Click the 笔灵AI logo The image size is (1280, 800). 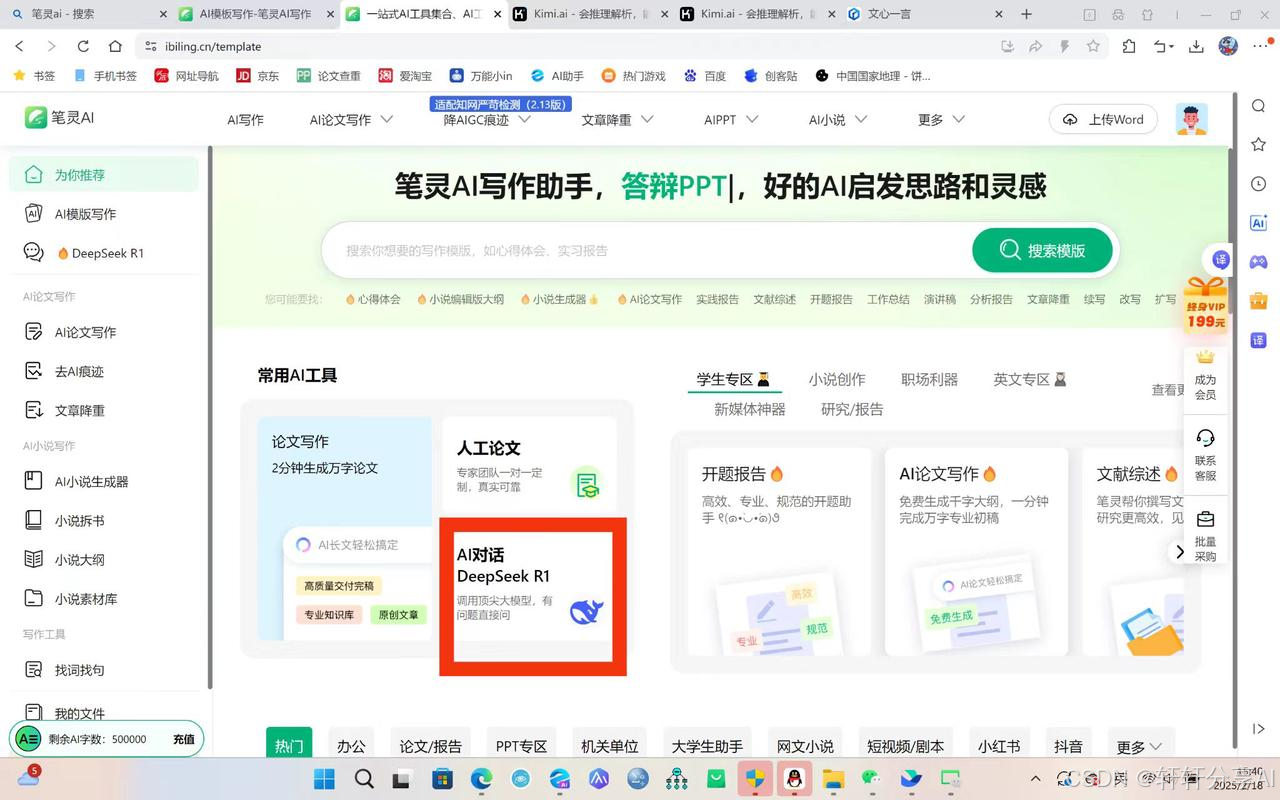[60, 117]
